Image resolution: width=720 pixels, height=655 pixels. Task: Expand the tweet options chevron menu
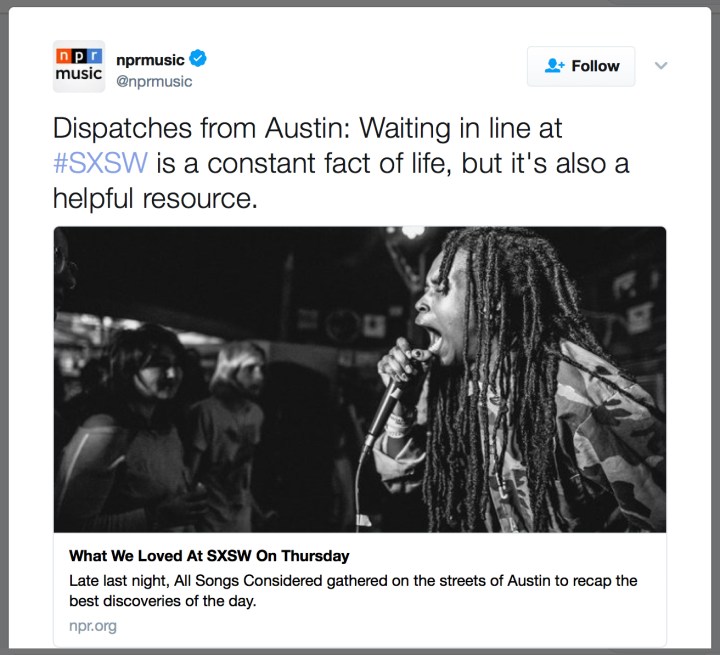661,66
